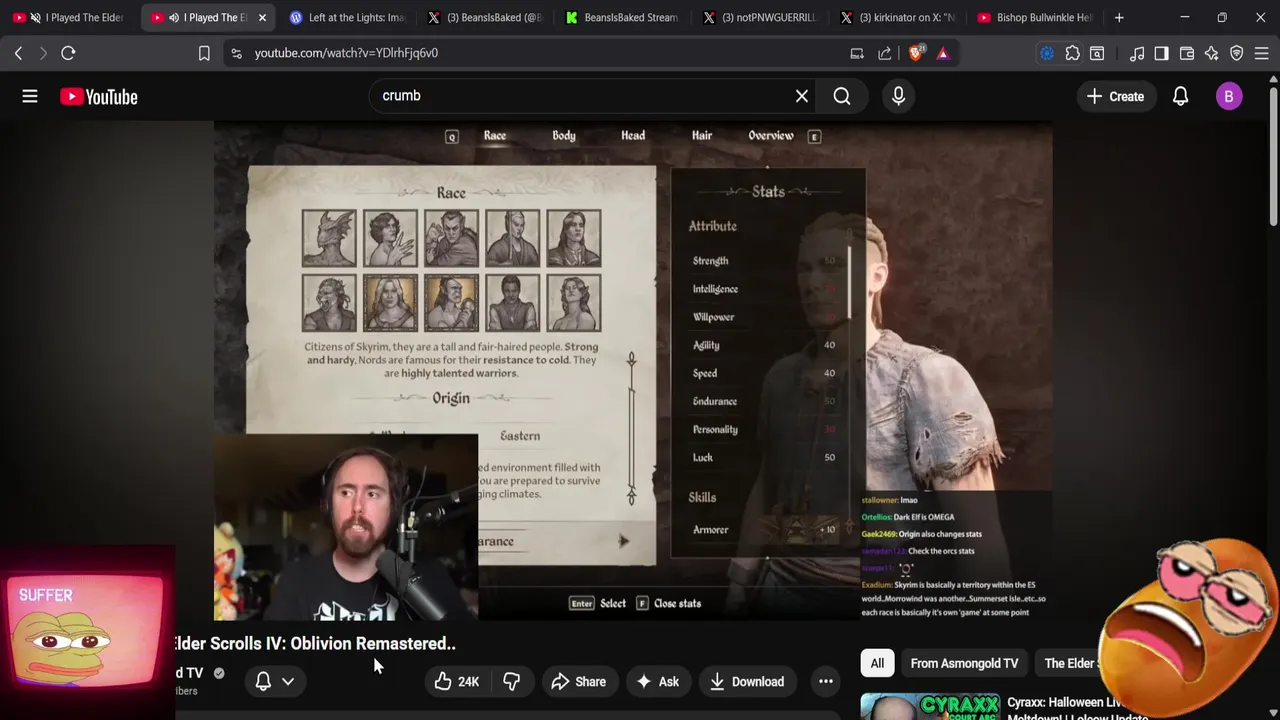This screenshot has height=720, width=1280.
Task: Reload the page
Action: (68, 53)
